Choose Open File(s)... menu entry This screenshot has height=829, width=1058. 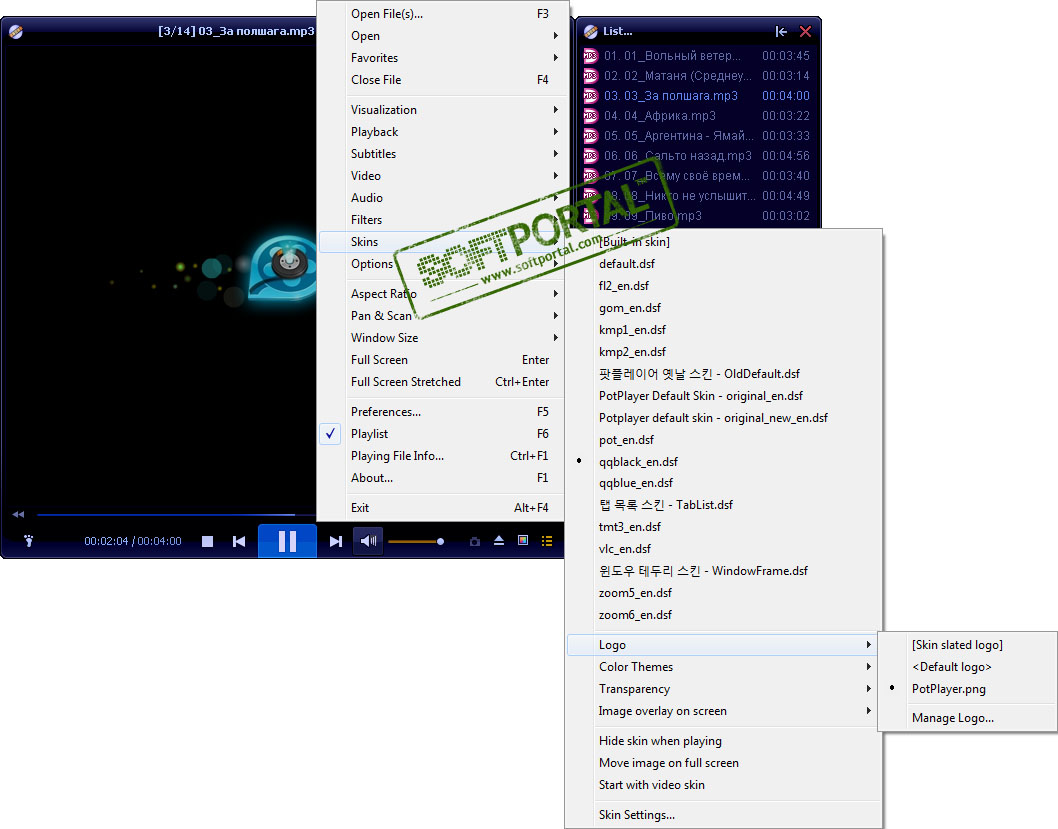(x=441, y=13)
